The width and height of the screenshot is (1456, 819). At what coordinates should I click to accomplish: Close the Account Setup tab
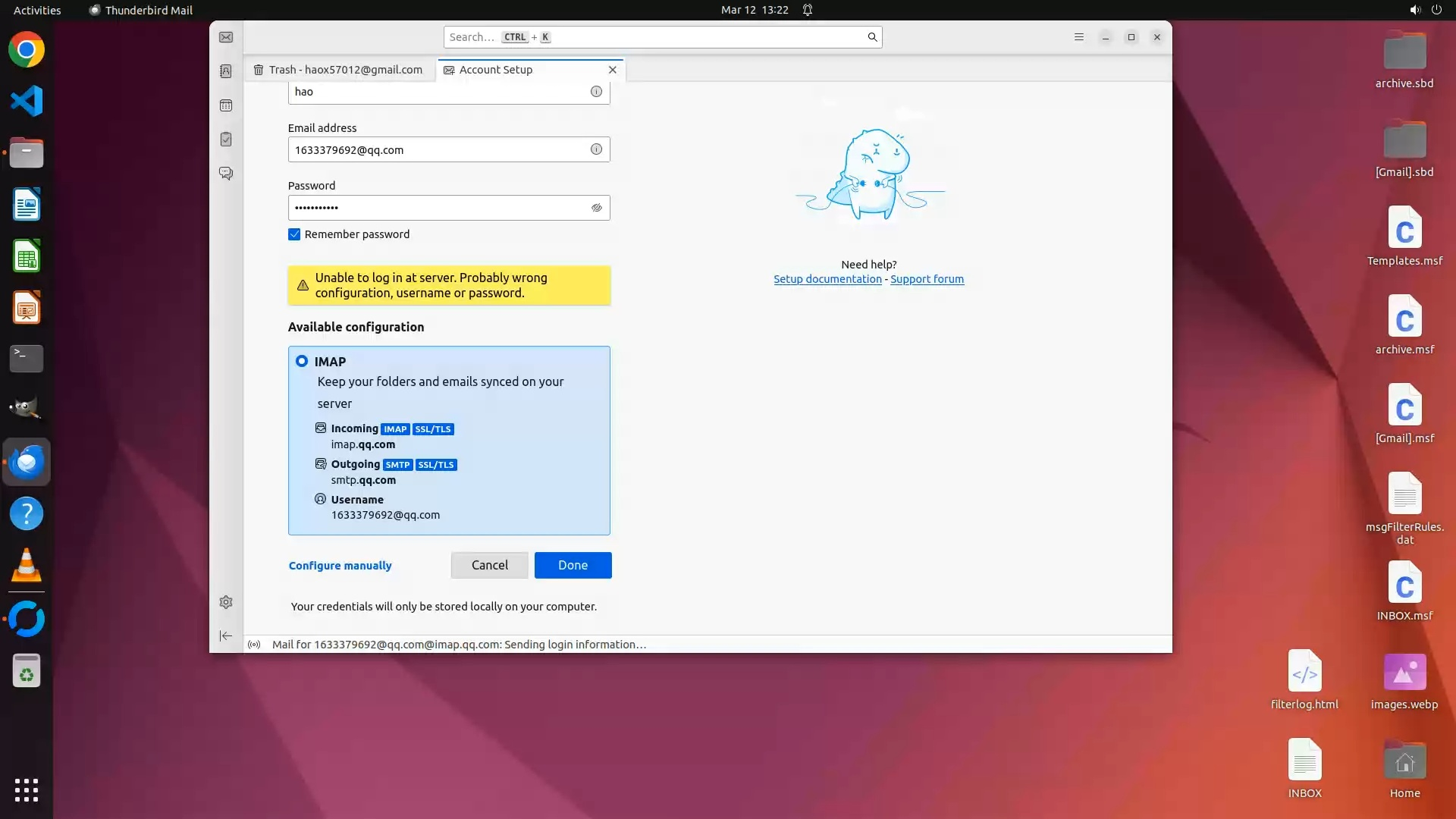(613, 70)
